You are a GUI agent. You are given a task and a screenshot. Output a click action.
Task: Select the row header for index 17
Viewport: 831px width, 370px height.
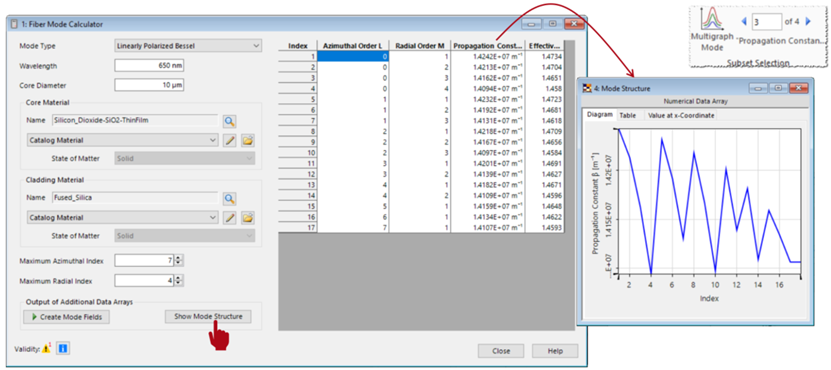click(297, 228)
